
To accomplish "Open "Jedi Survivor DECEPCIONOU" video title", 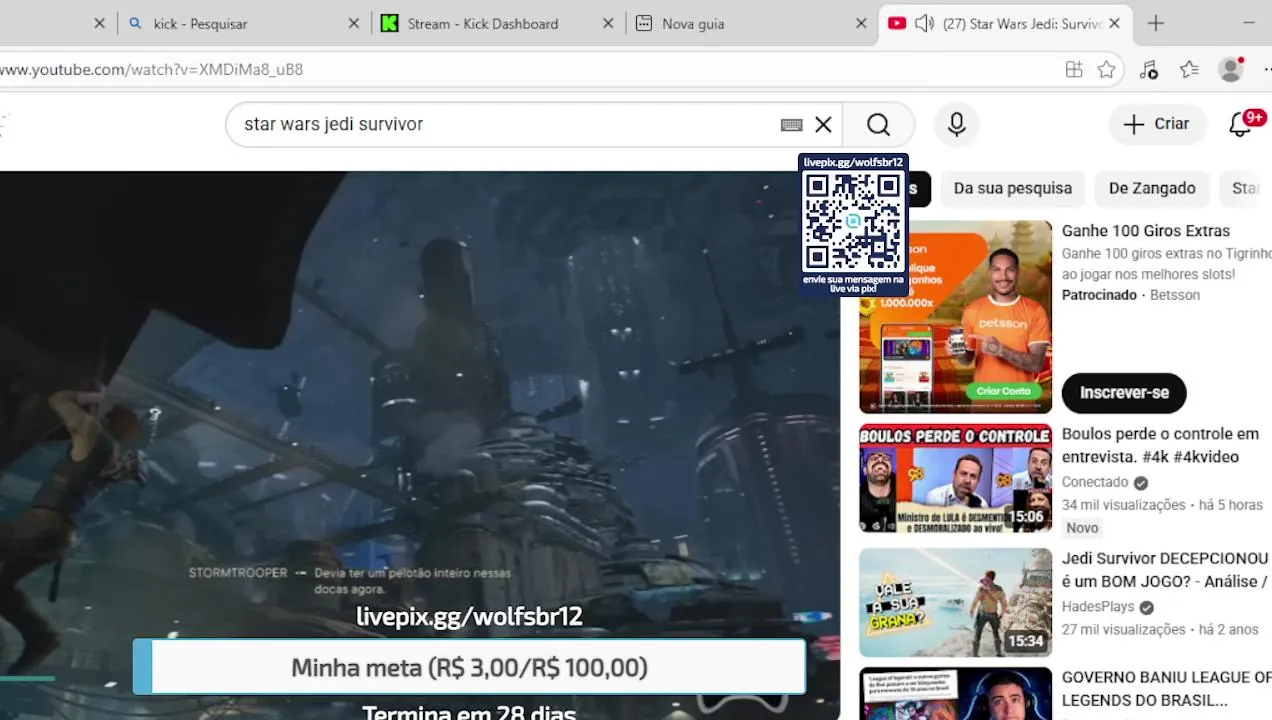I will (x=1165, y=570).
